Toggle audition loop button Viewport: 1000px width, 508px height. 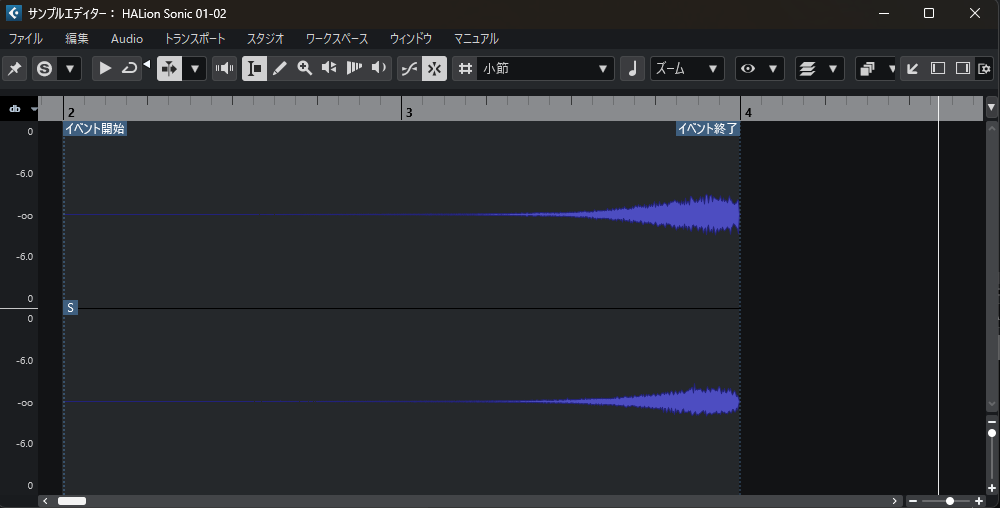pos(129,68)
